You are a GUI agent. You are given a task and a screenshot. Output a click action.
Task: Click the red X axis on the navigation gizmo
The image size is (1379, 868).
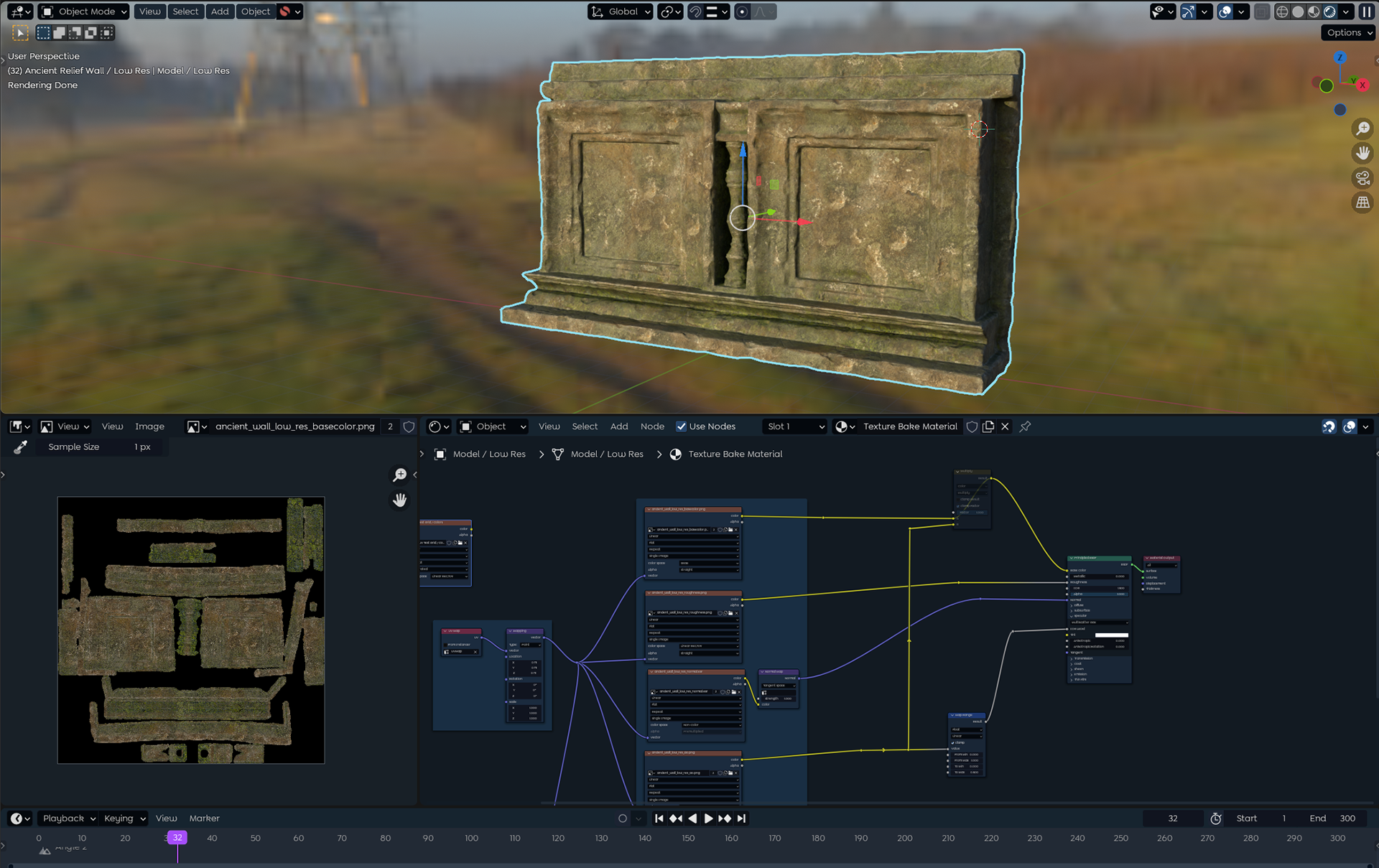[1362, 85]
